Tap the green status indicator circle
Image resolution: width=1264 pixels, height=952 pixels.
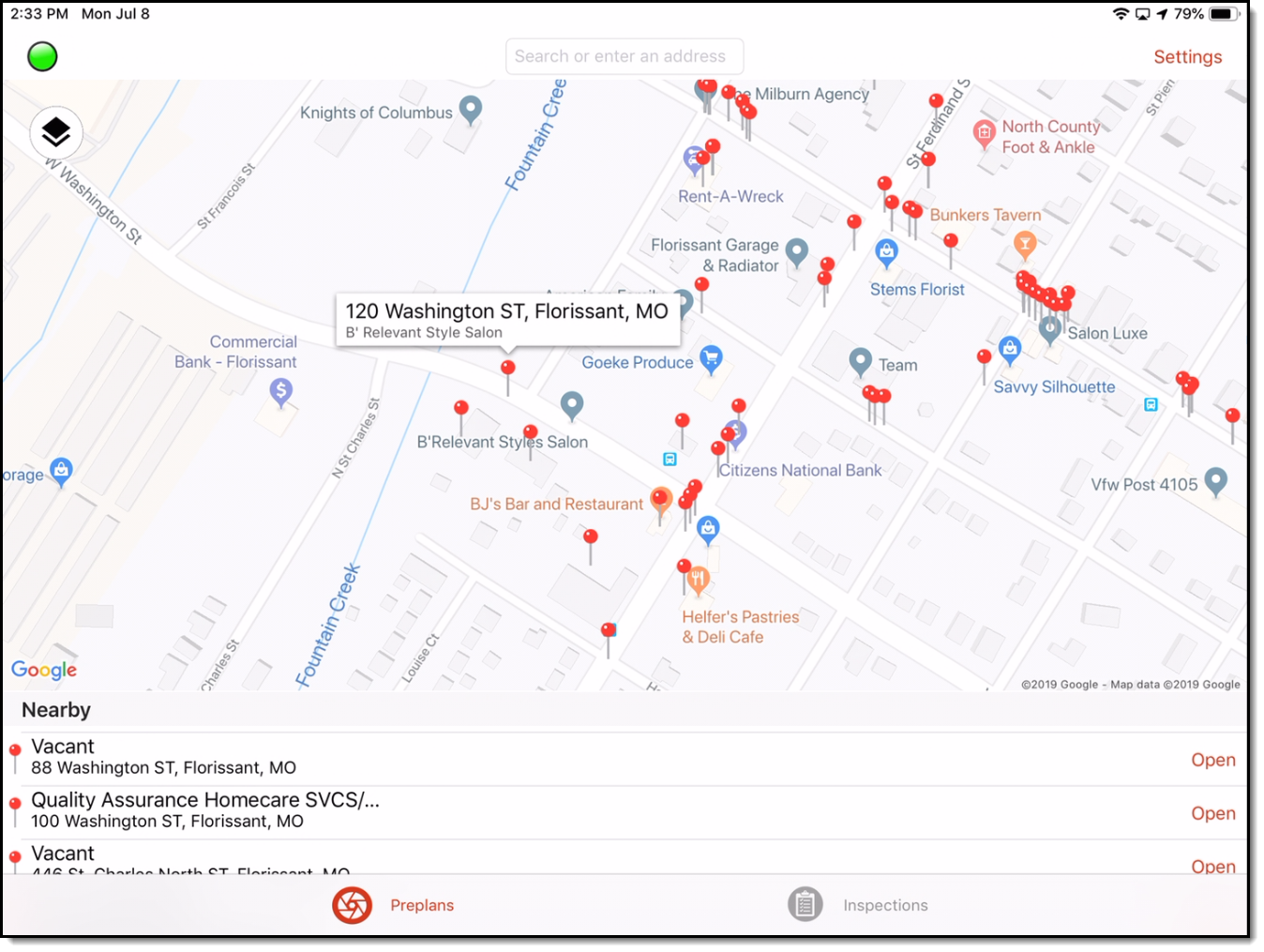(x=42, y=56)
